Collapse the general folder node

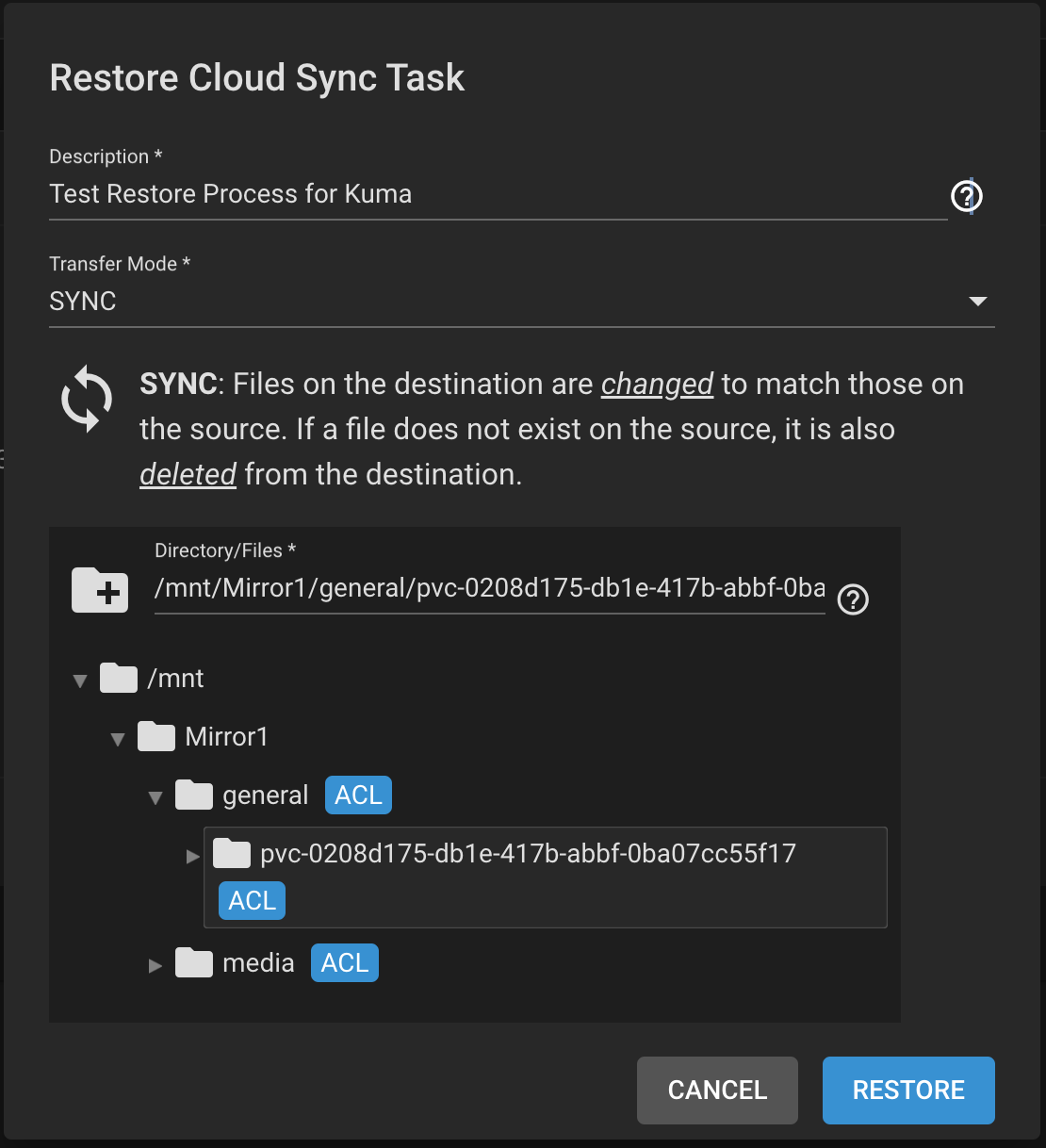155,796
